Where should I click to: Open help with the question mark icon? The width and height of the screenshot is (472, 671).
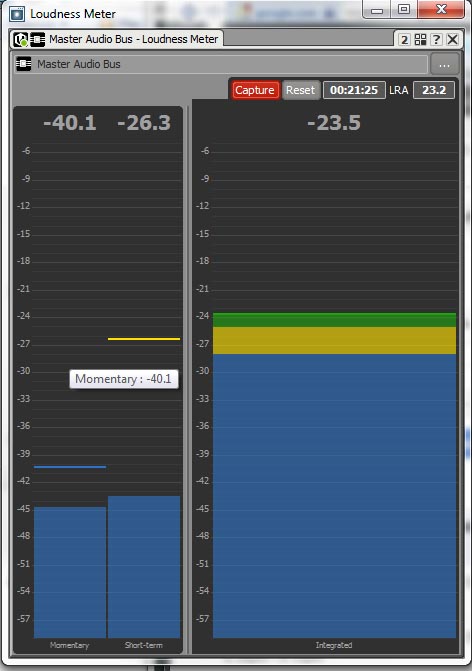point(436,40)
